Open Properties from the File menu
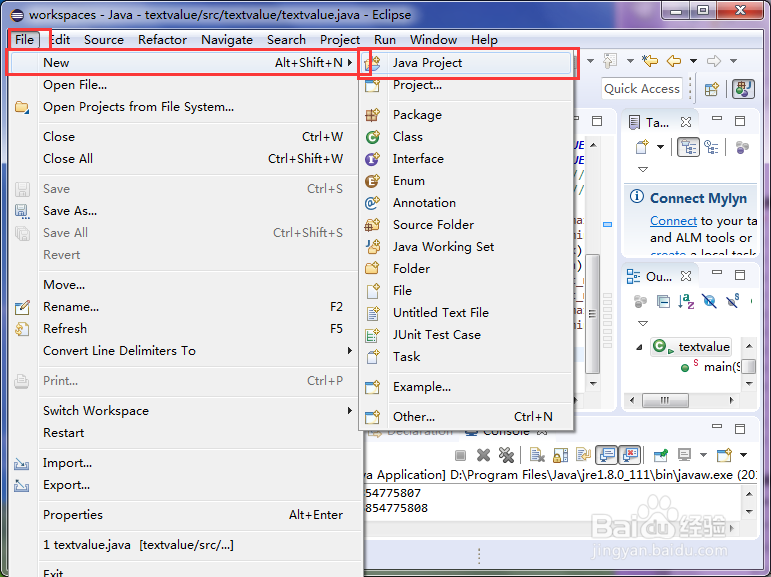The height and width of the screenshot is (577, 771). pos(184,515)
